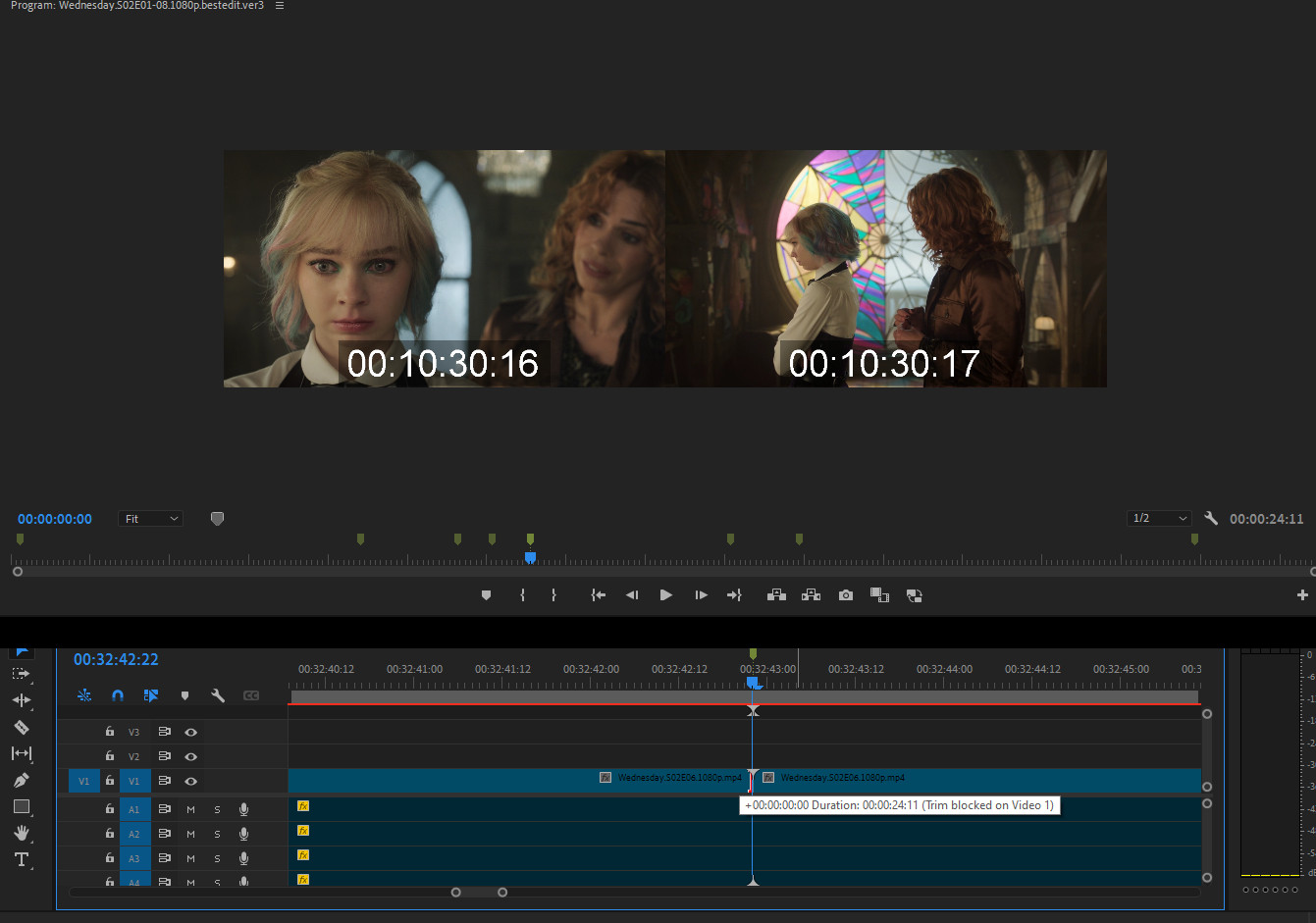1316x923 pixels.
Task: Select the Pen tool
Action: point(21,780)
